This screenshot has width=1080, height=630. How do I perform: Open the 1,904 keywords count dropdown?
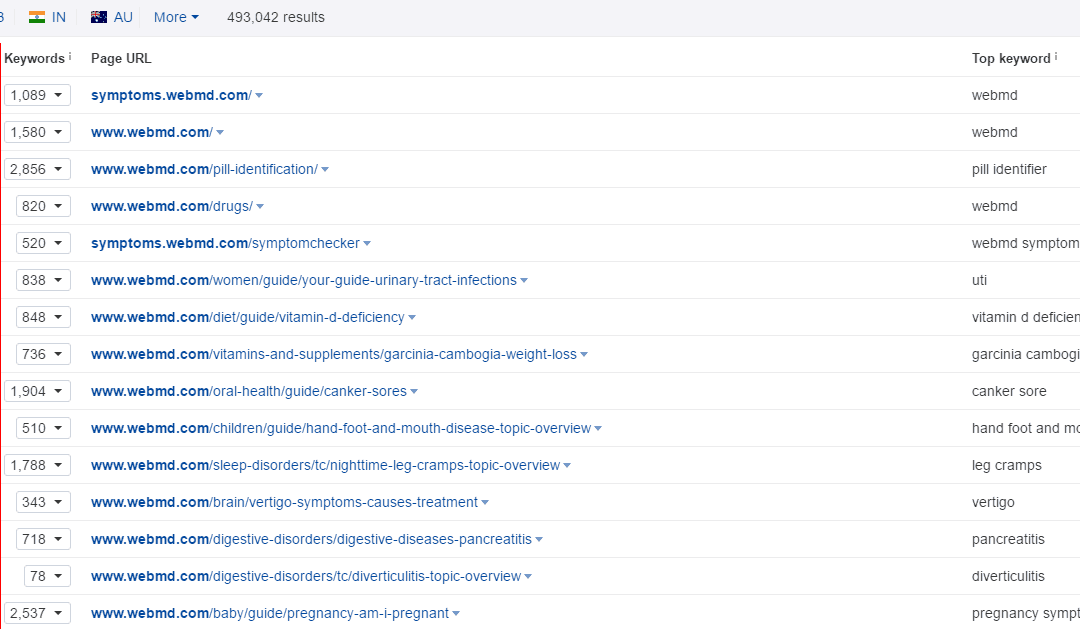(38, 391)
